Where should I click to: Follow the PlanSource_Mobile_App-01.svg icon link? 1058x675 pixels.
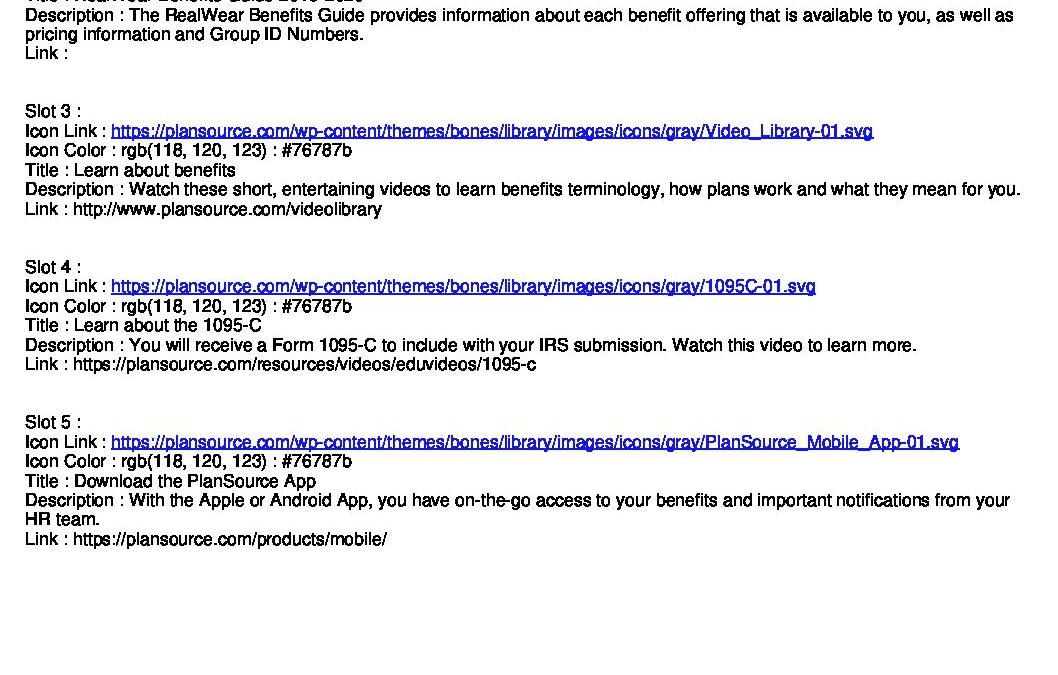coord(534,442)
